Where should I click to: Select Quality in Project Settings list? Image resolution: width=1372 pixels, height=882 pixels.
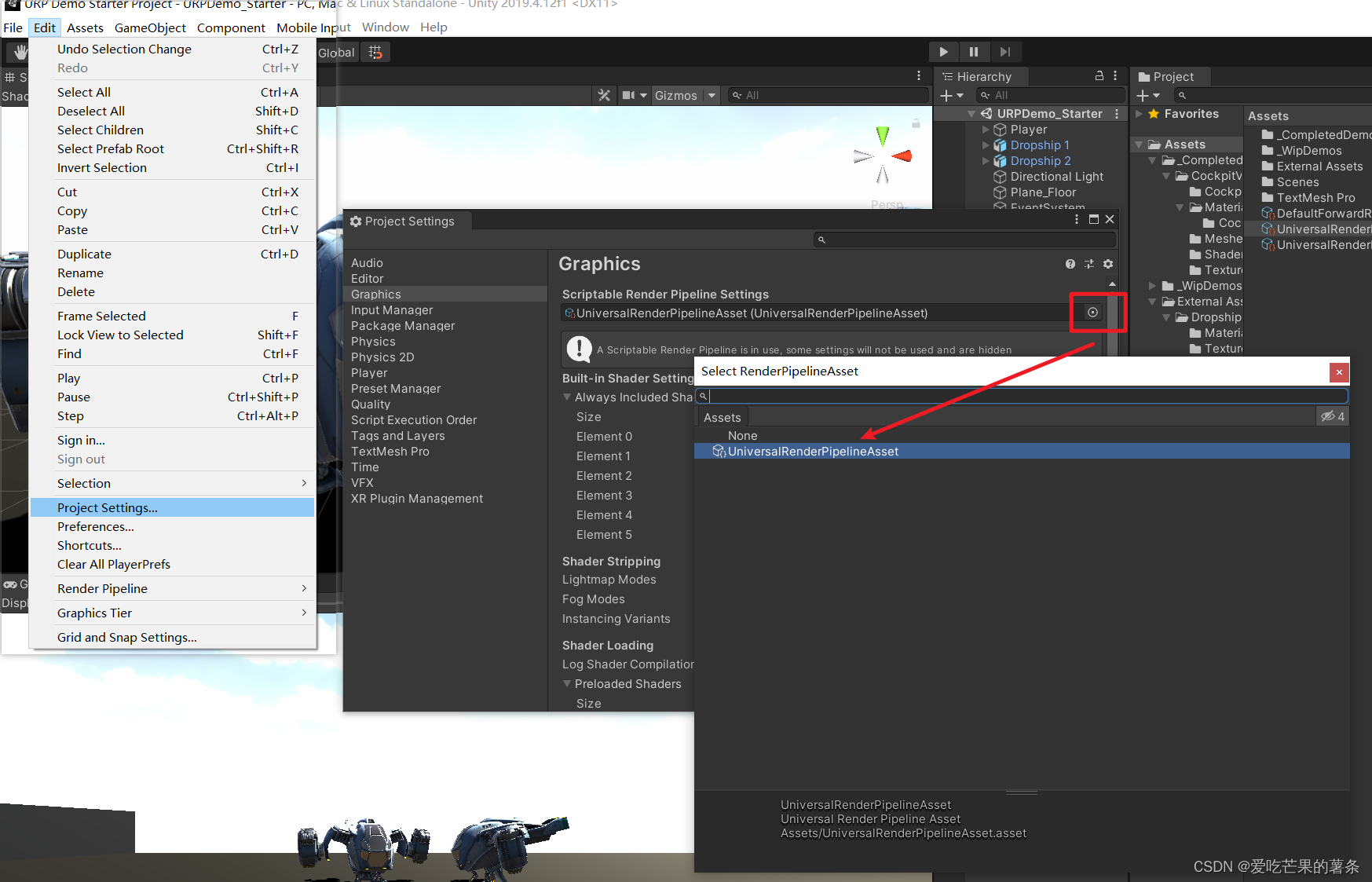pos(371,404)
